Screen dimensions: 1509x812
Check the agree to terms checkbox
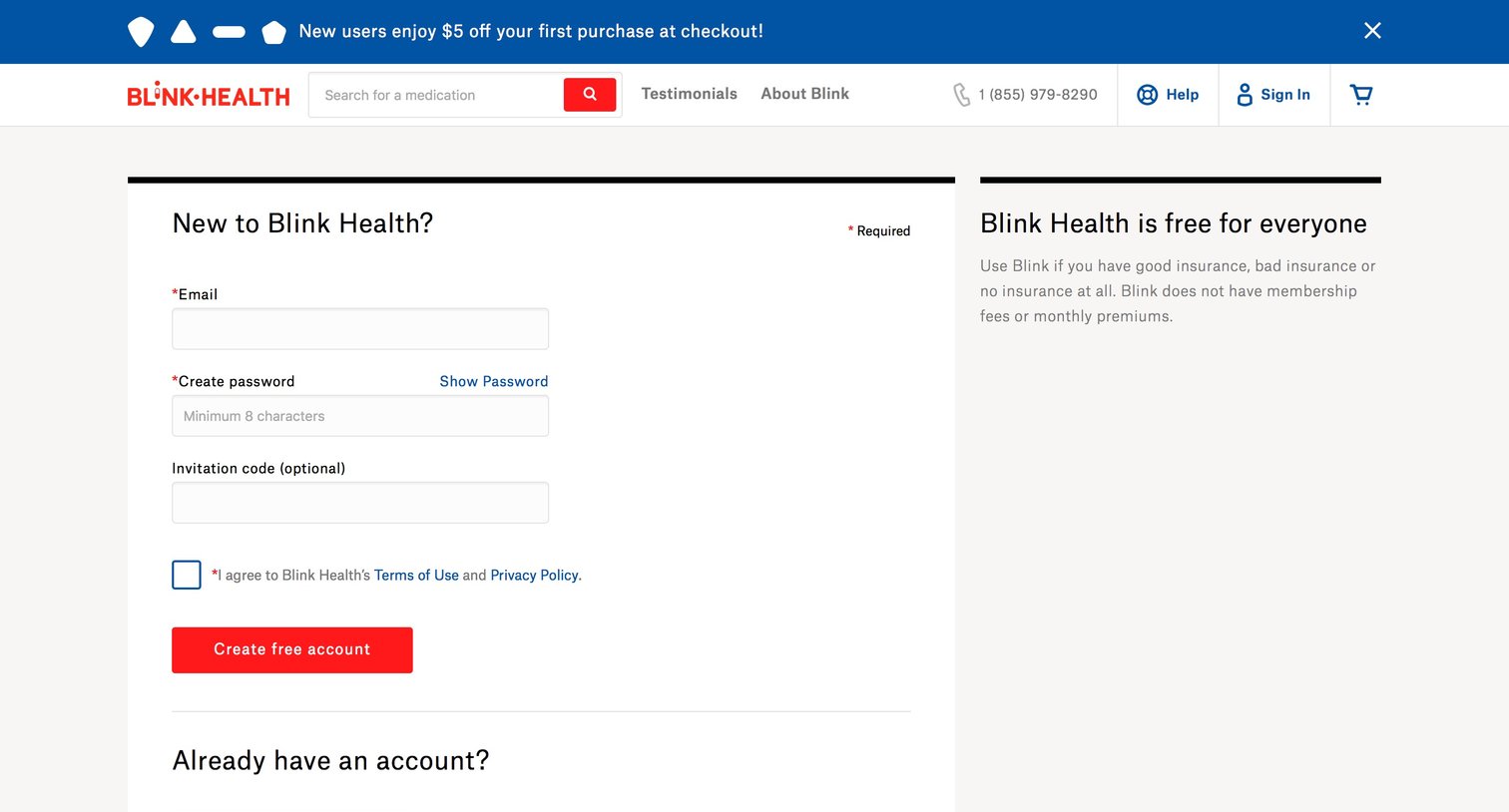[187, 575]
